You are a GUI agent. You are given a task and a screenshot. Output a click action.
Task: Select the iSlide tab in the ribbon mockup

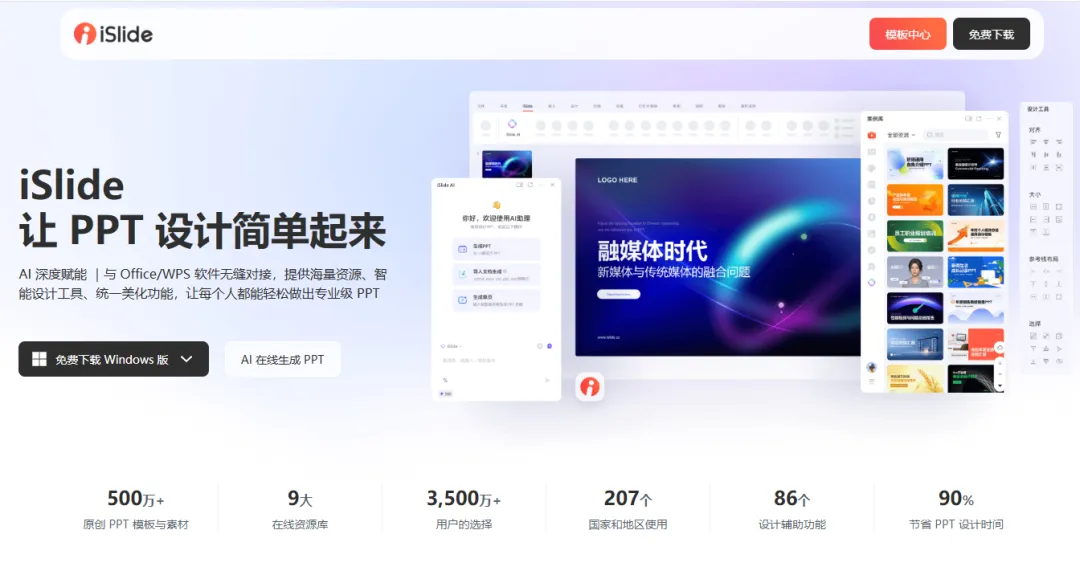click(527, 106)
